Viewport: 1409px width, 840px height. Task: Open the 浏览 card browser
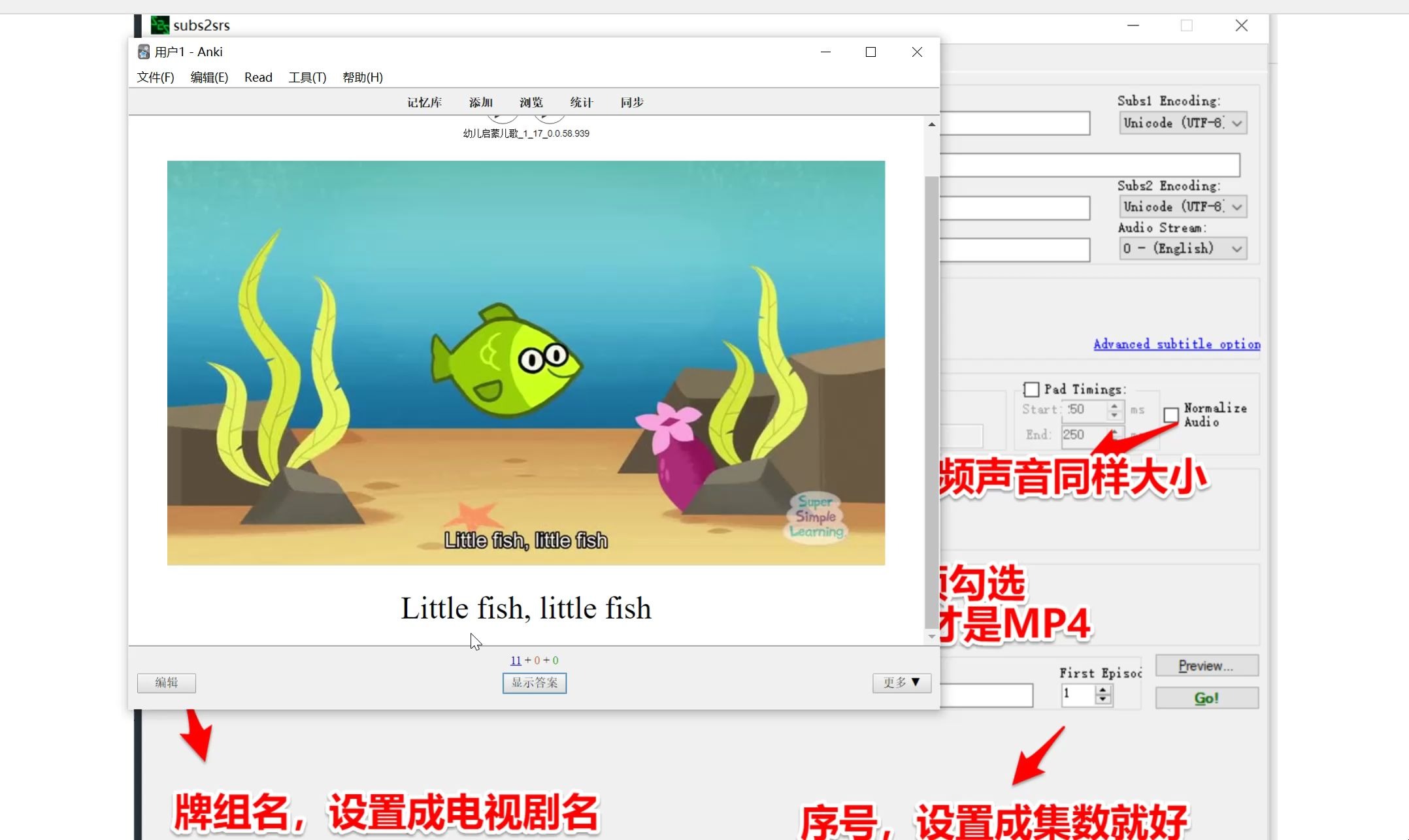[x=531, y=103]
